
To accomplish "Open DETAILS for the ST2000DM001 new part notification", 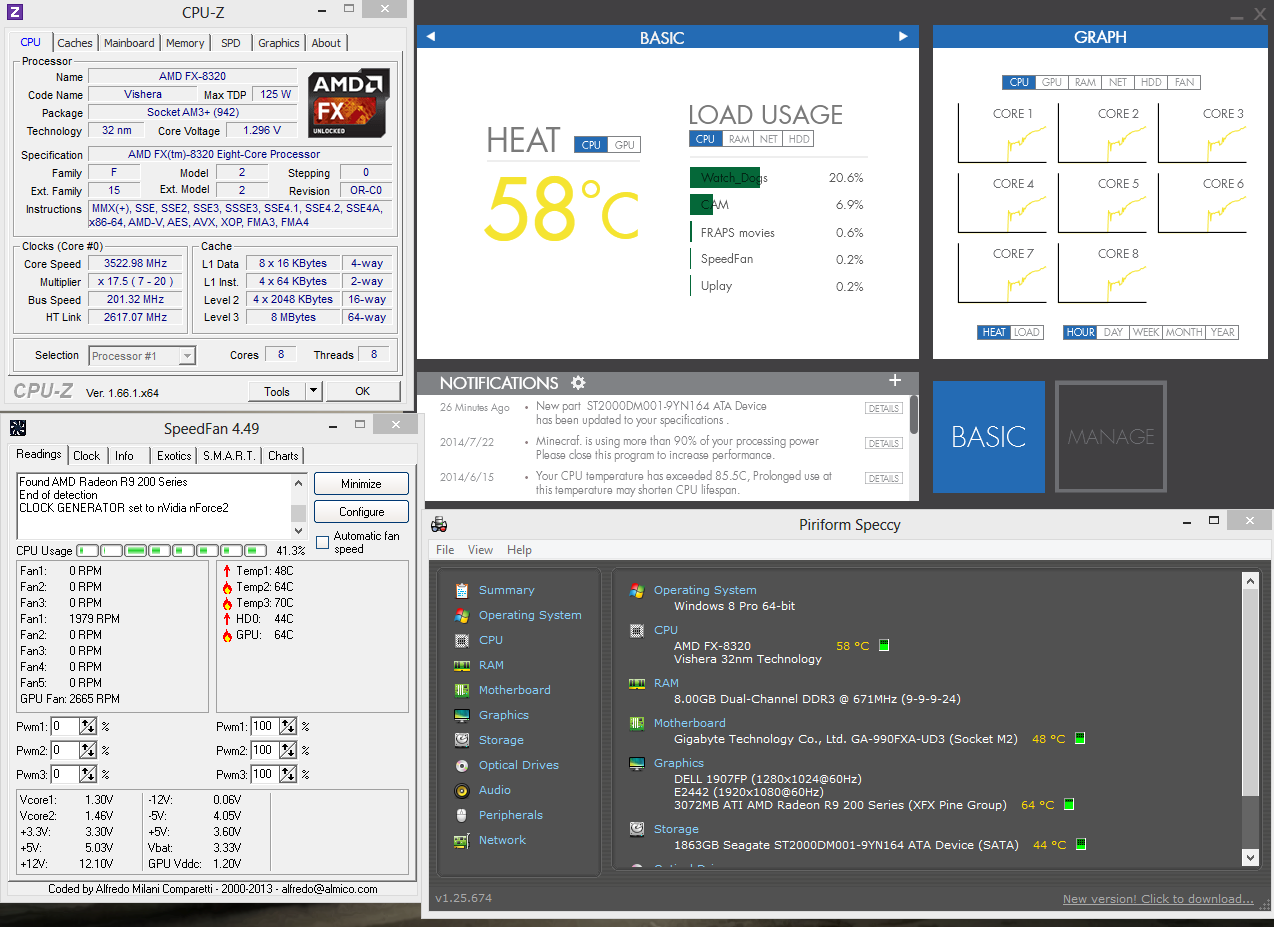I will point(884,408).
